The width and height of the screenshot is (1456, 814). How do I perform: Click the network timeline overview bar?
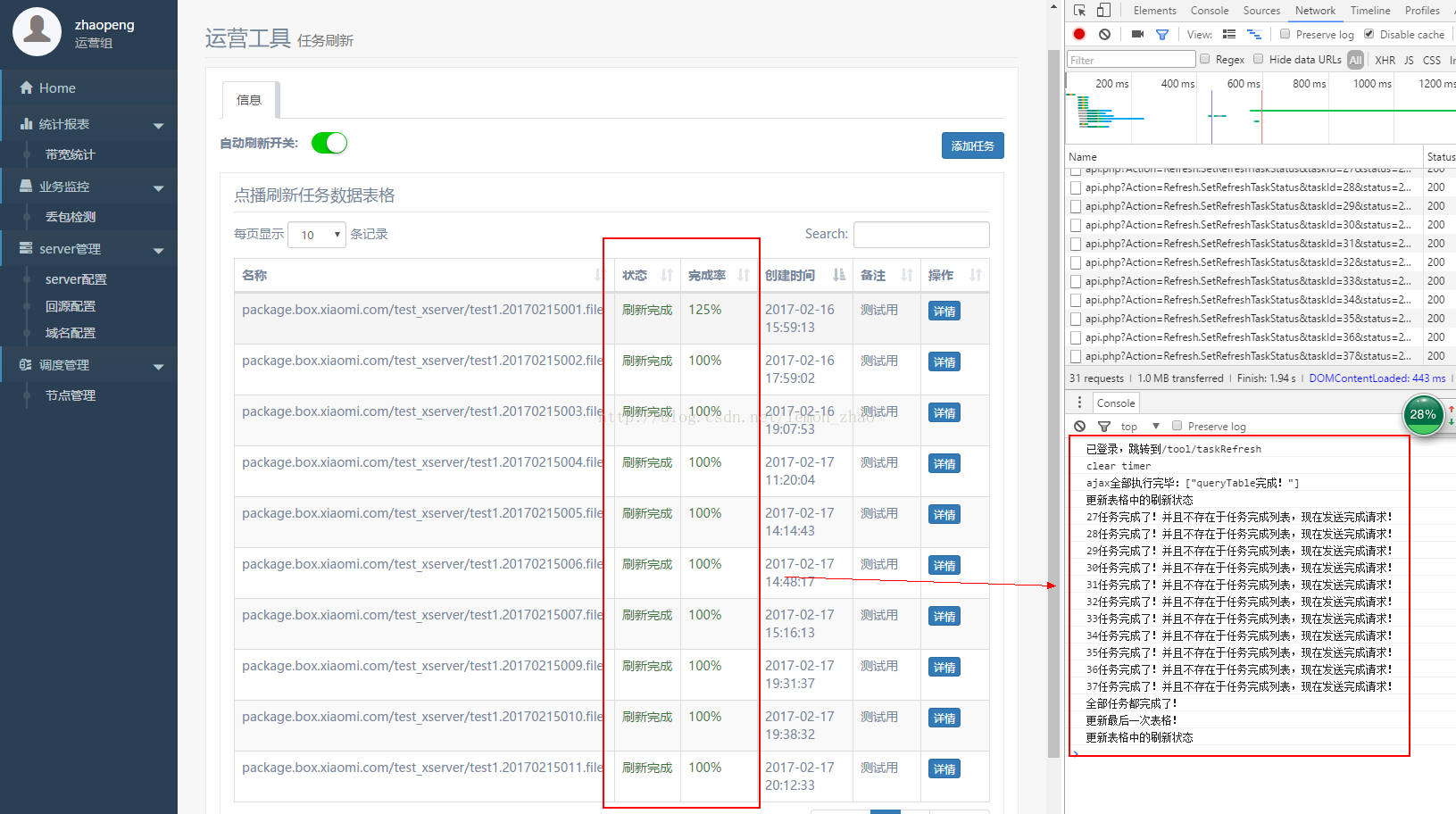[x=1260, y=110]
